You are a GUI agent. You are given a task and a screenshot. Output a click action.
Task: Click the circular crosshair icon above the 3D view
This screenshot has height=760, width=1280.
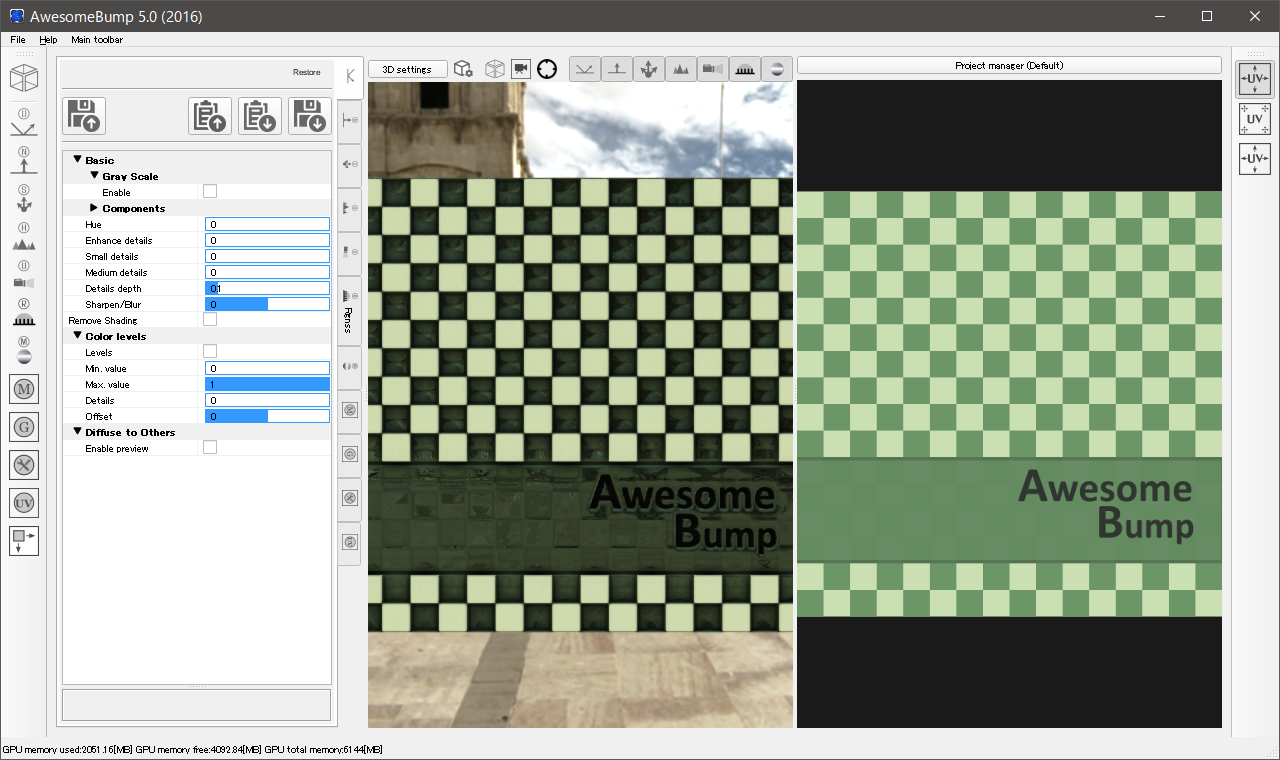547,68
